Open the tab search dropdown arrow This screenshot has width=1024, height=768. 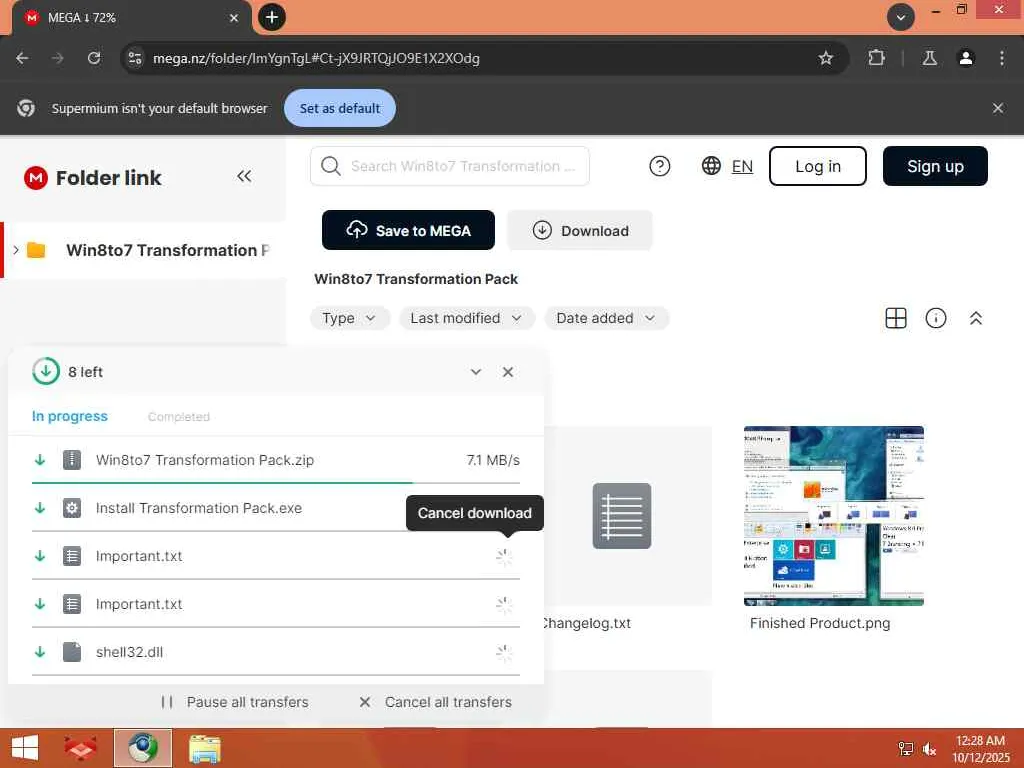(901, 17)
